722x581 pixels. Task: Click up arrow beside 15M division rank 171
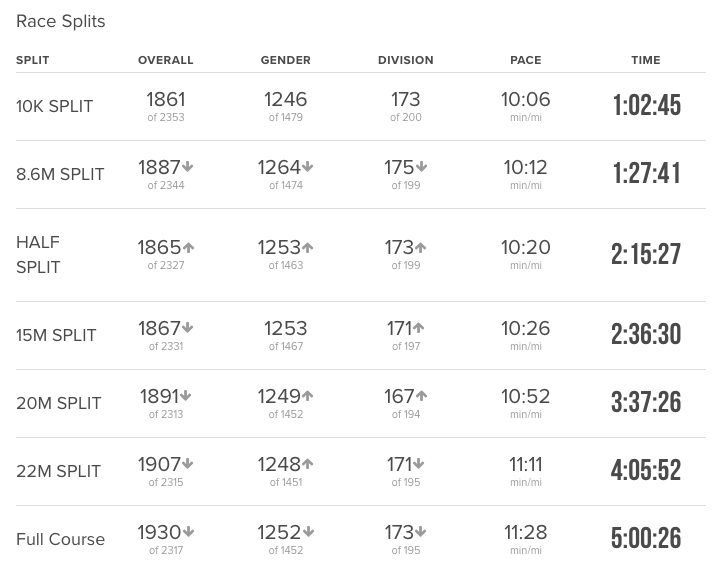418,329
